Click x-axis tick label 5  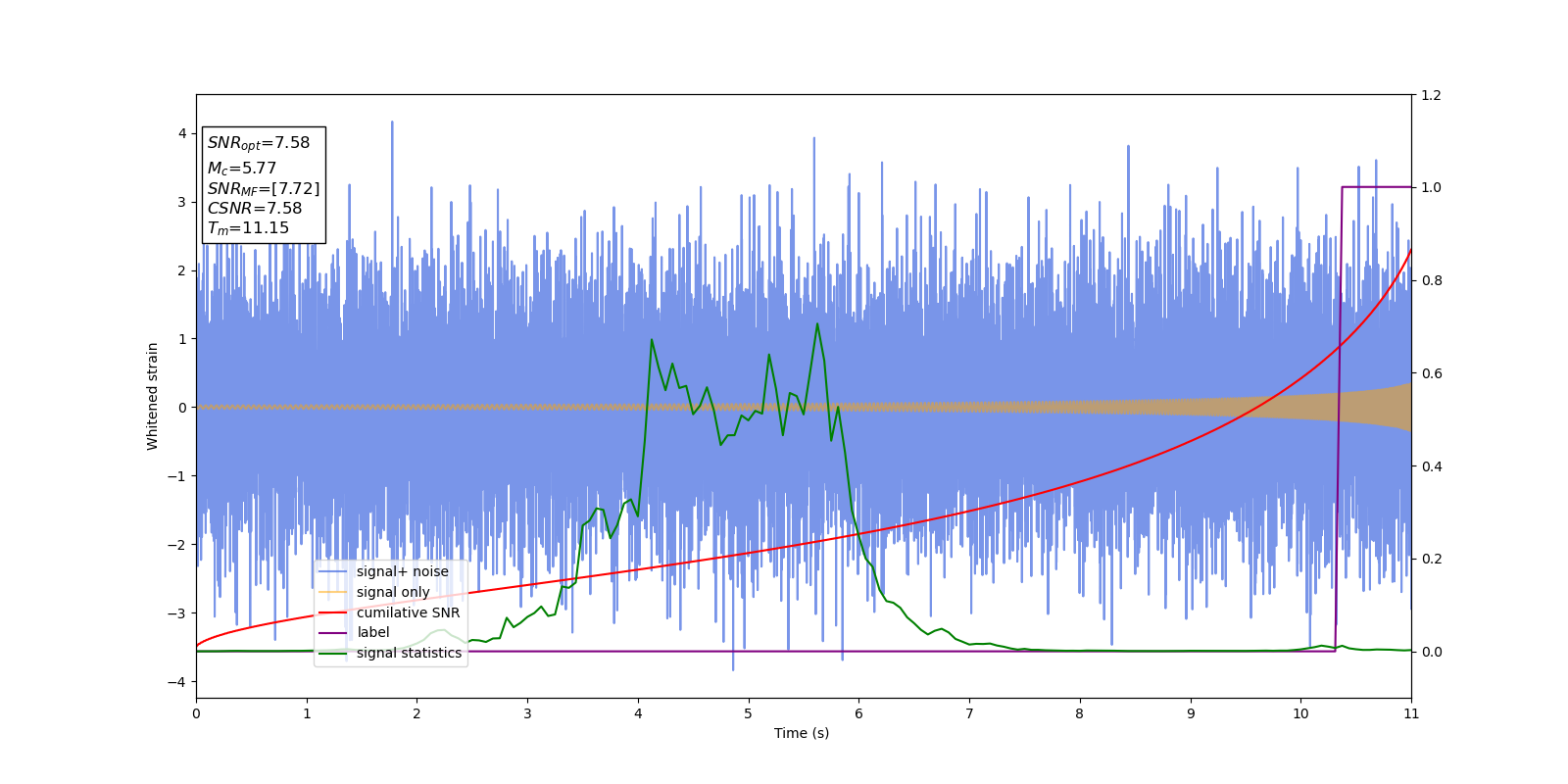[749, 713]
